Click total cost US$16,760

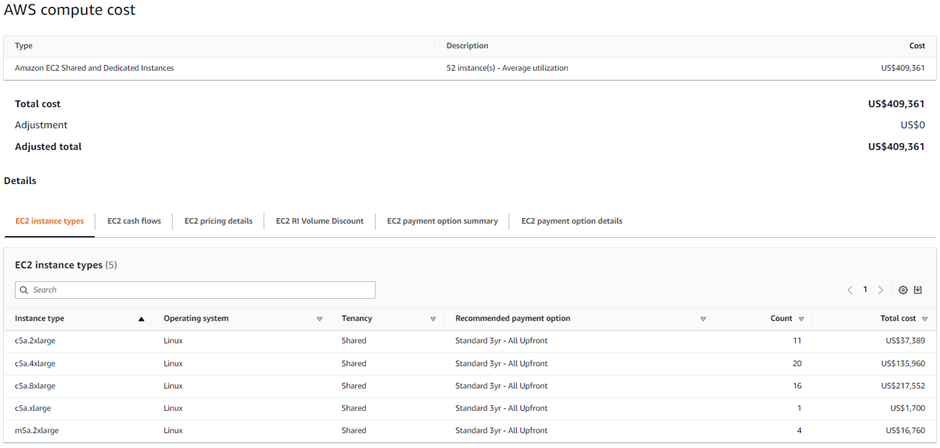pos(905,430)
